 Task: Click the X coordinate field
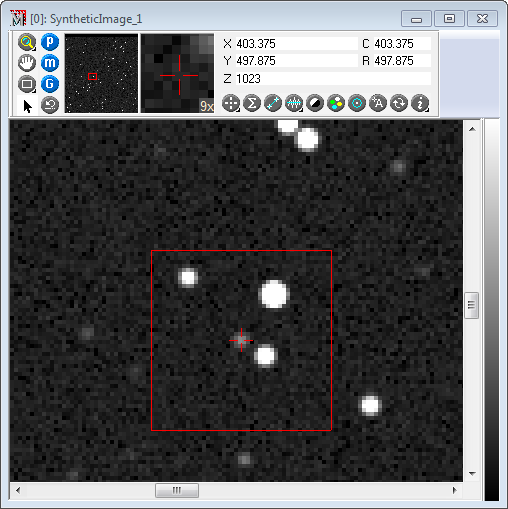pos(297,44)
